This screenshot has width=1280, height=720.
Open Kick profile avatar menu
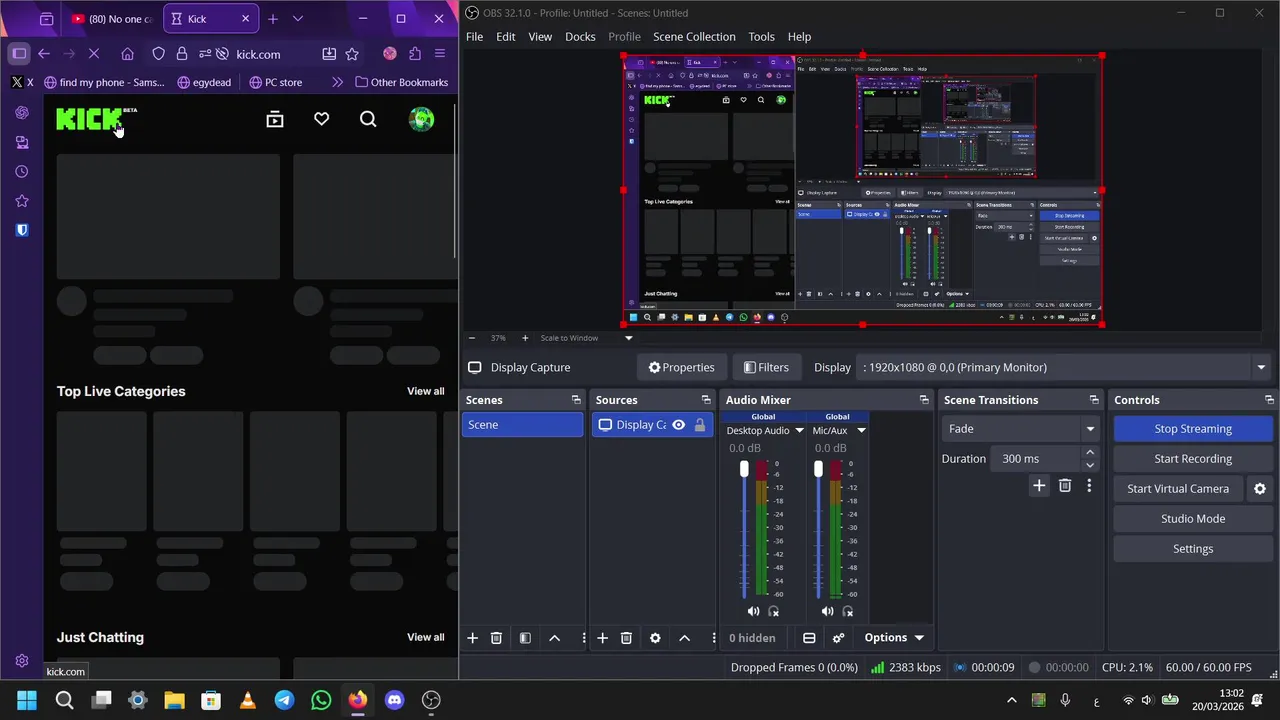pyautogui.click(x=422, y=119)
